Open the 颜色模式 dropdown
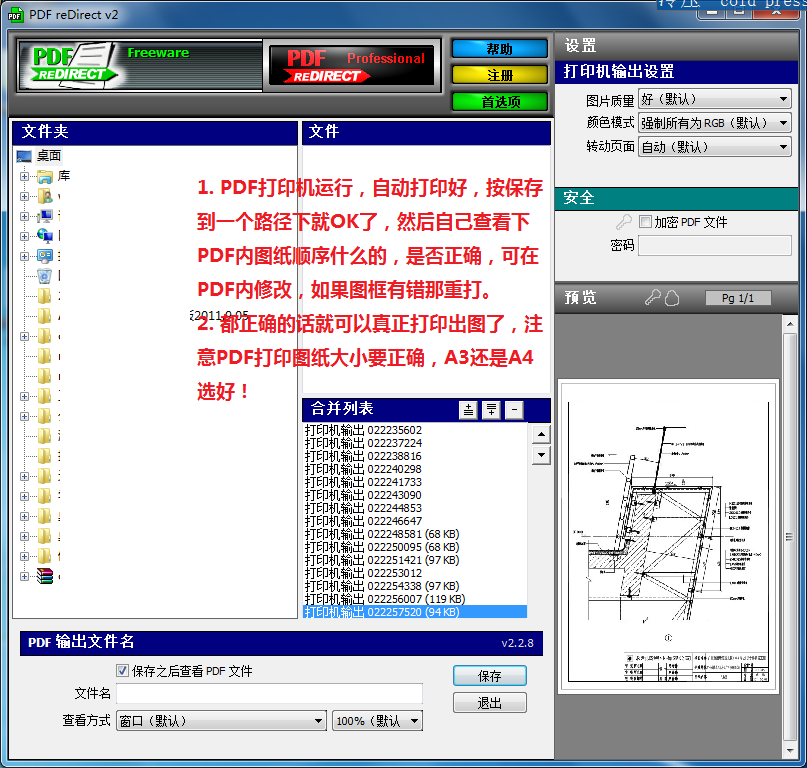Screen dimensions: 807x768 (714, 123)
